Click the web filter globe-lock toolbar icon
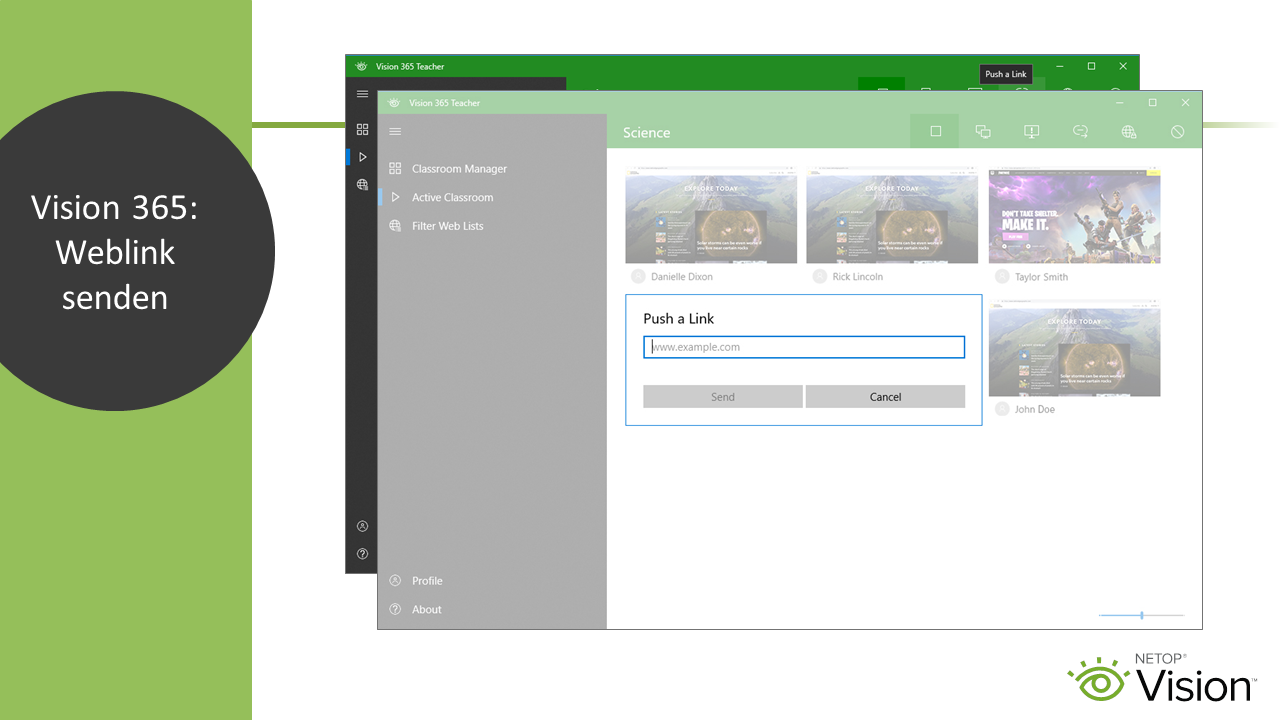The image size is (1280, 720). click(1129, 131)
